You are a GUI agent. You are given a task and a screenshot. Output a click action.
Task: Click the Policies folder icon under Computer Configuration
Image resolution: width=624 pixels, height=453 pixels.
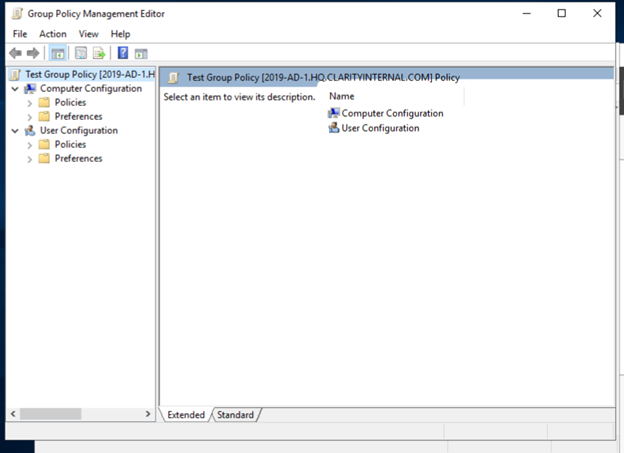pos(44,103)
